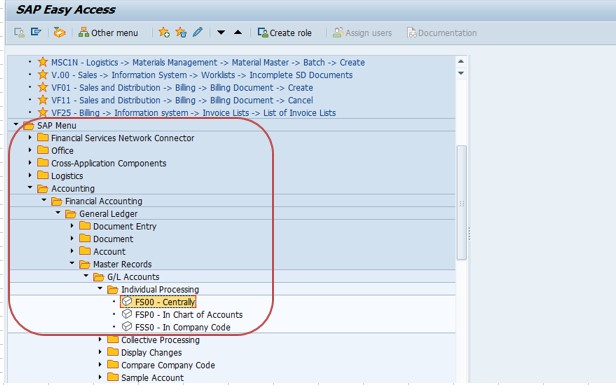
Task: Expand the Account folder arrow
Action: coord(72,251)
